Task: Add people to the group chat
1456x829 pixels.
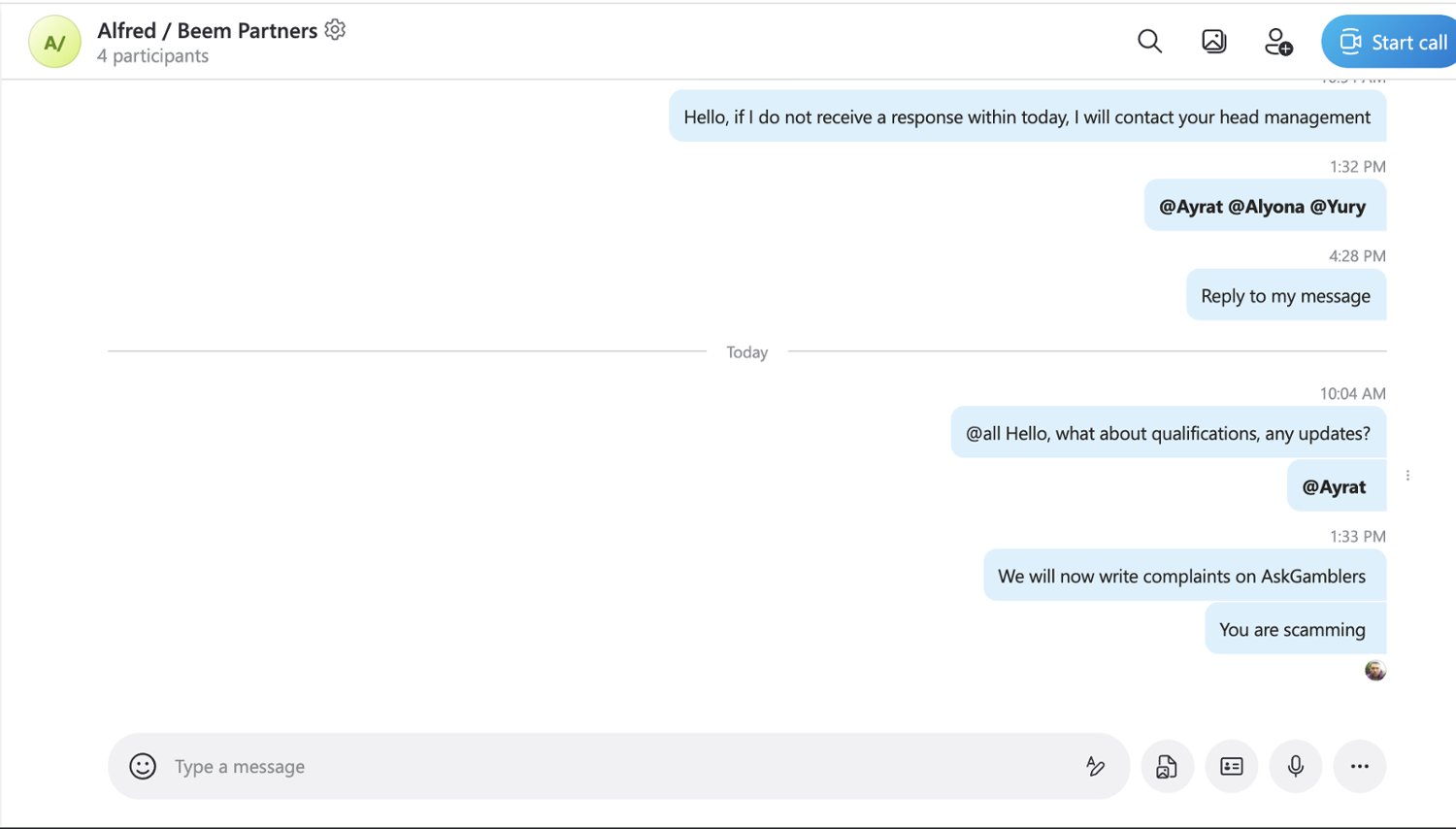Action: point(1277,42)
